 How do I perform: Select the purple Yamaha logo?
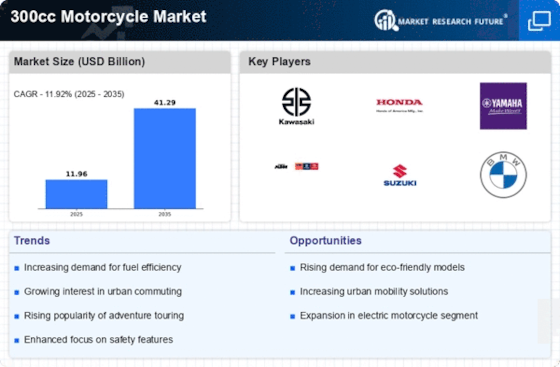coord(503,106)
